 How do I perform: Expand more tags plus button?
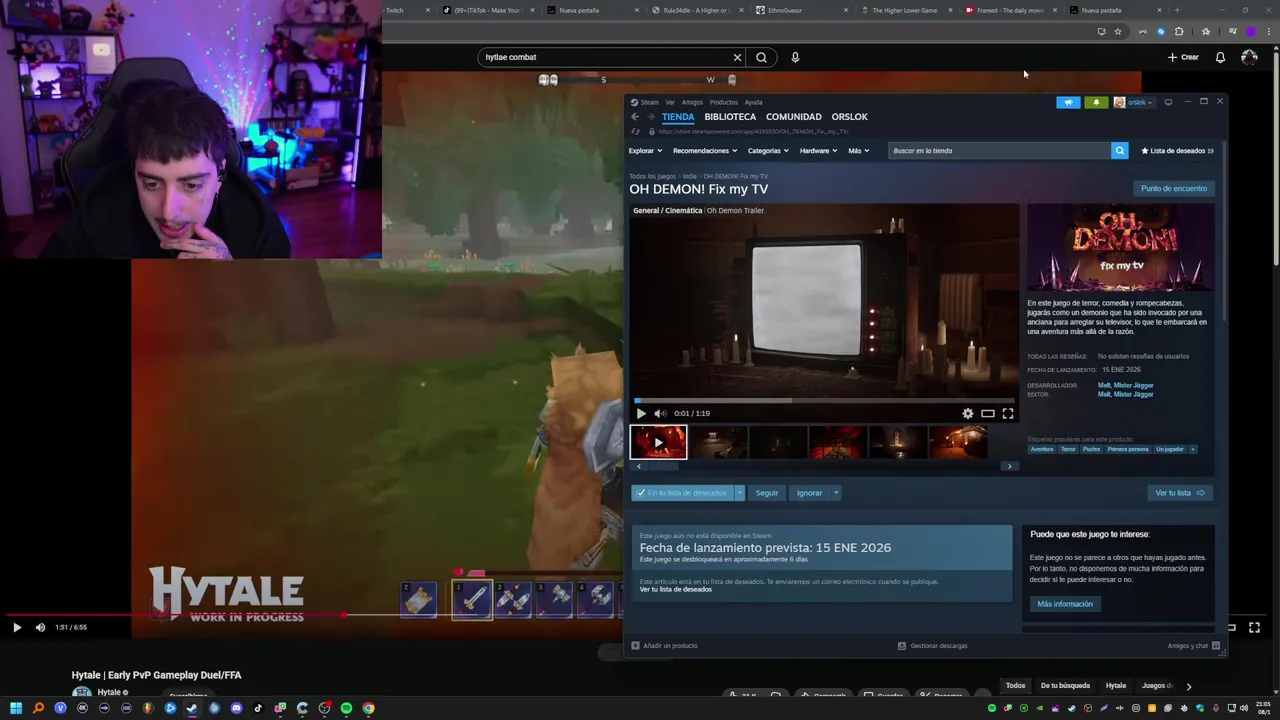(x=1193, y=449)
